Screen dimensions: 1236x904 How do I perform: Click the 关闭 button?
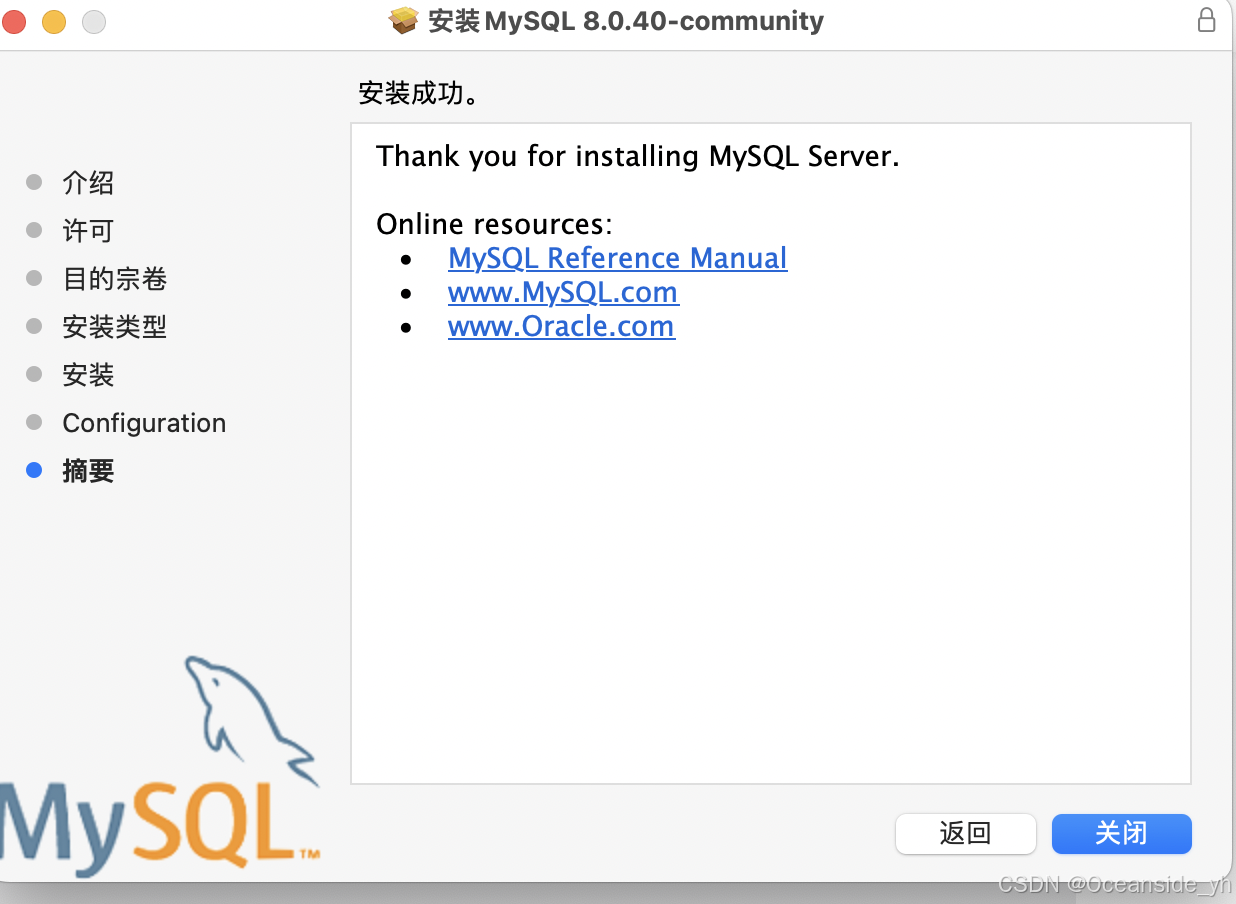click(1121, 833)
